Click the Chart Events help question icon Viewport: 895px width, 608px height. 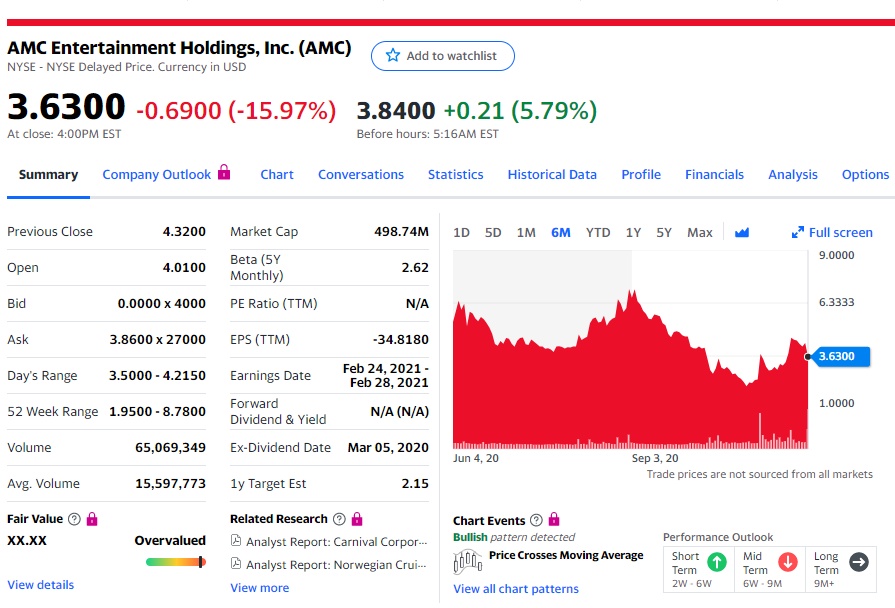(536, 520)
